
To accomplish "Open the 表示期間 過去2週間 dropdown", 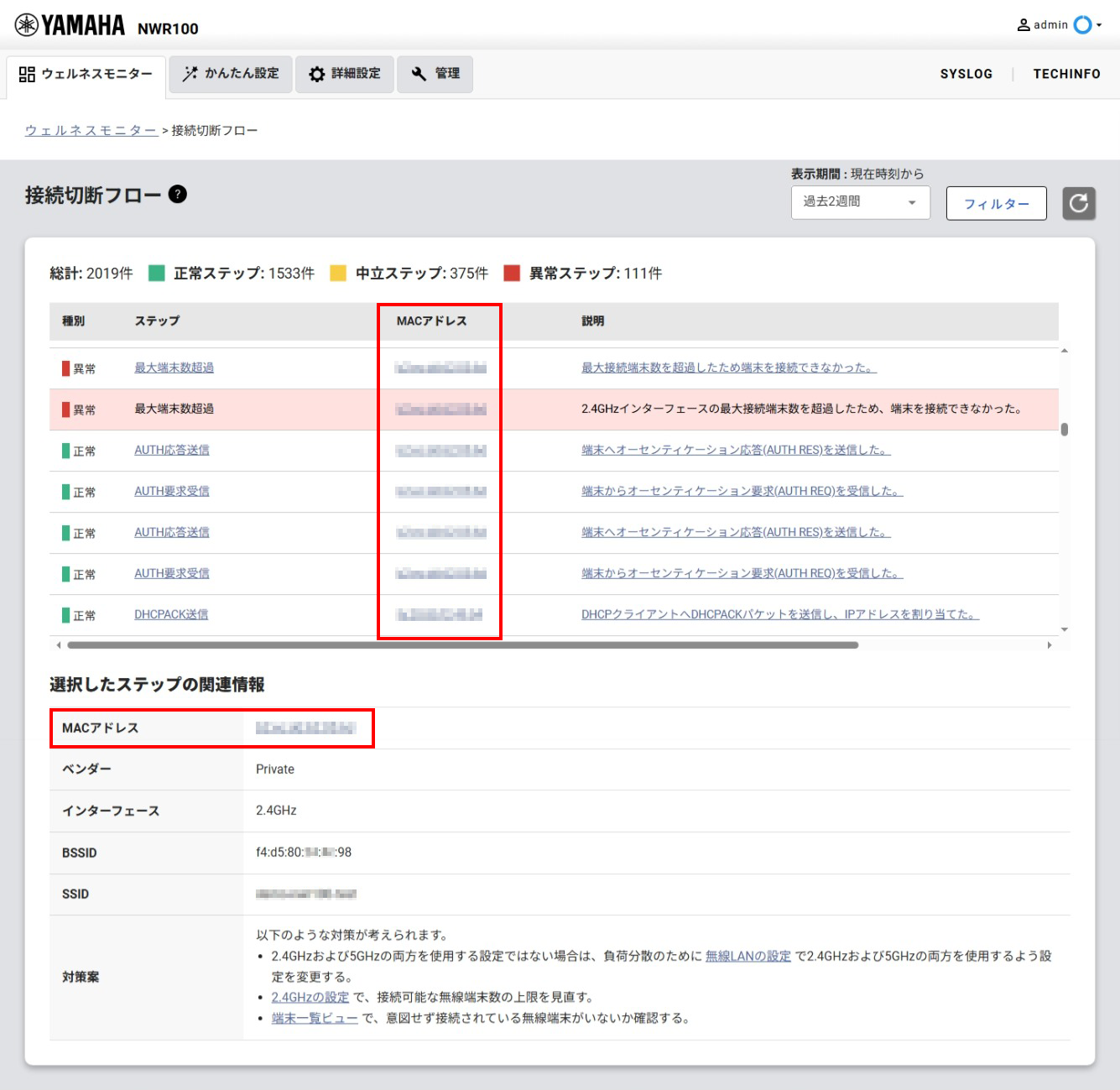I will (x=860, y=202).
